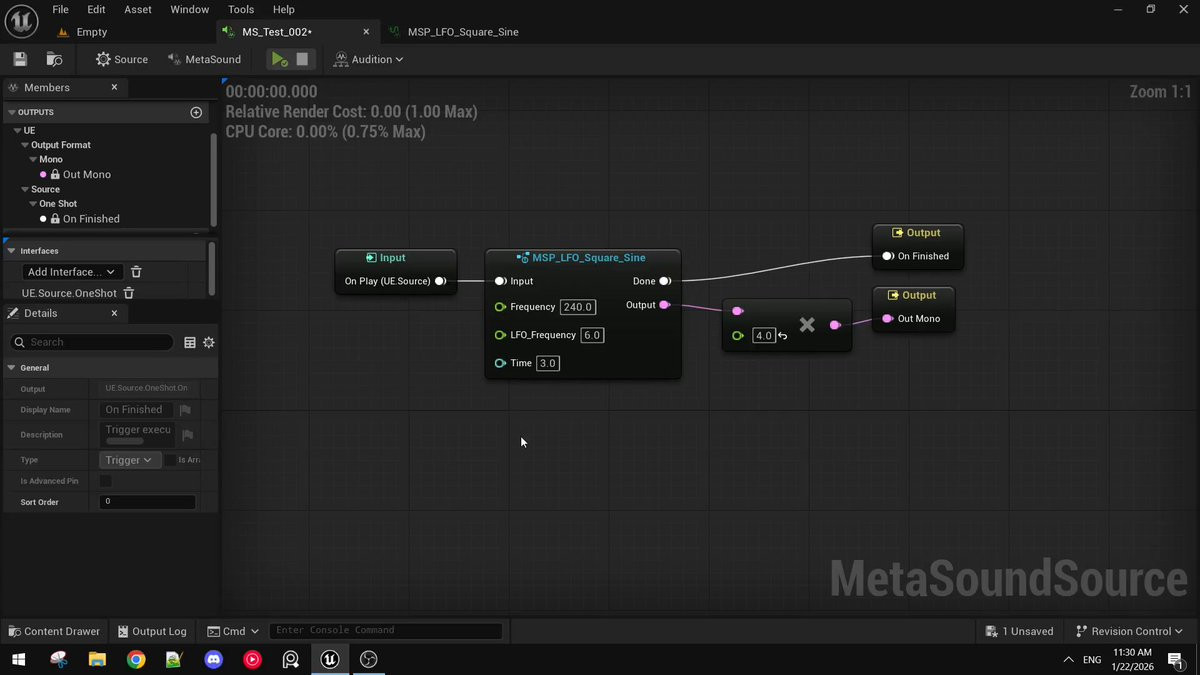
Task: Open the Cmd console type dropdown
Action: [233, 631]
